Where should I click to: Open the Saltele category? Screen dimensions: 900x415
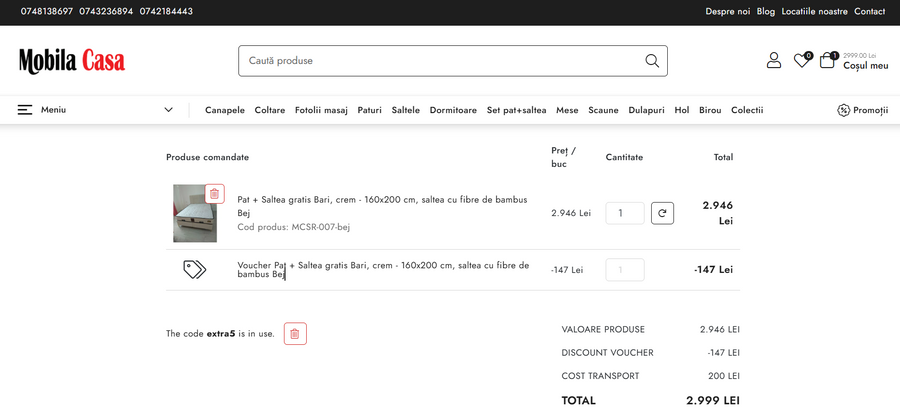point(406,110)
